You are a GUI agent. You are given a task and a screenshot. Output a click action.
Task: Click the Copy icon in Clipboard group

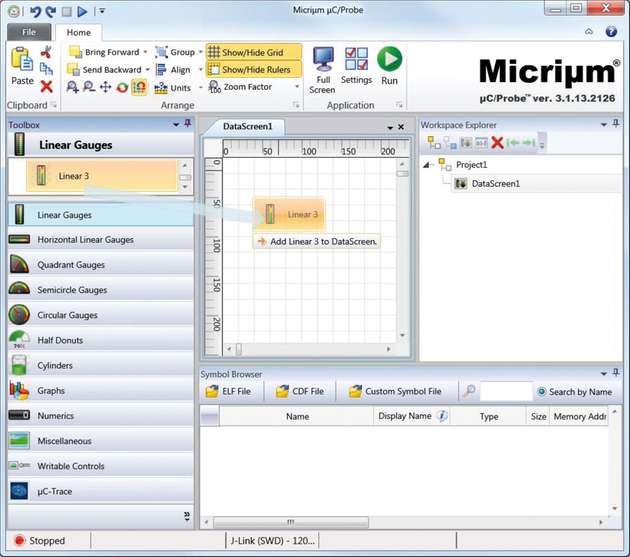pyautogui.click(x=46, y=69)
